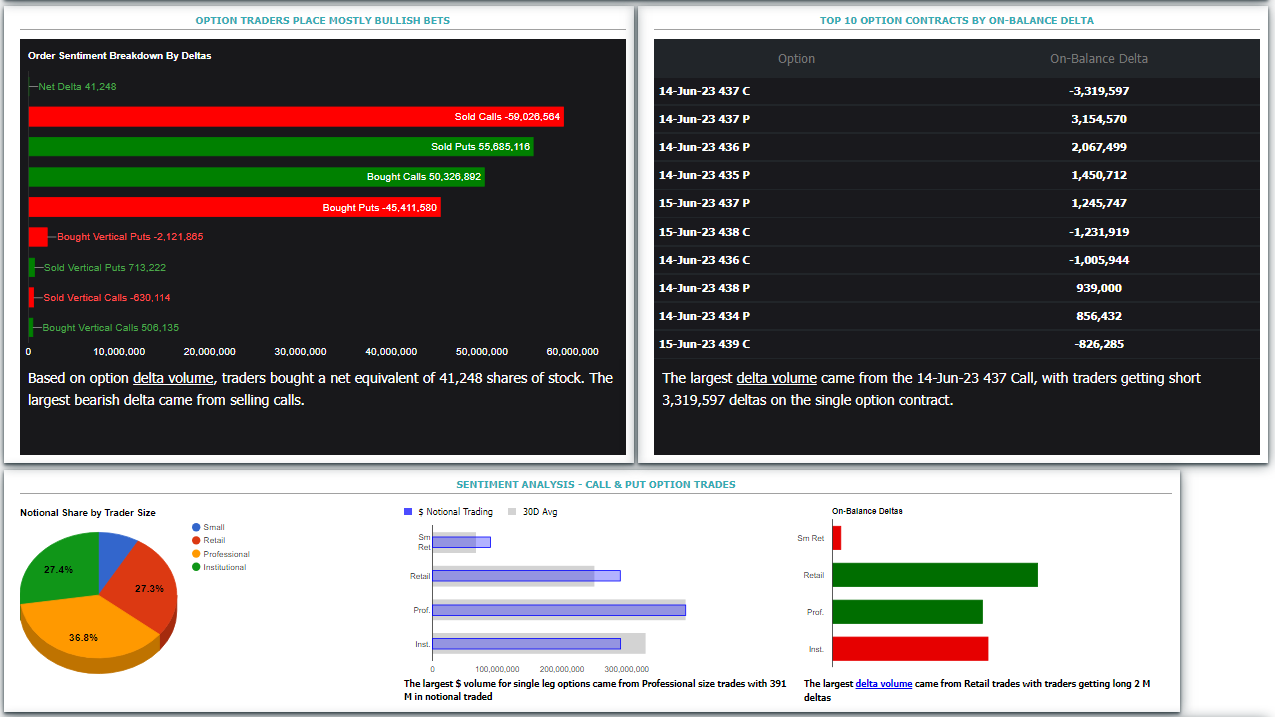Select the Bought Puts red bar

234,208
